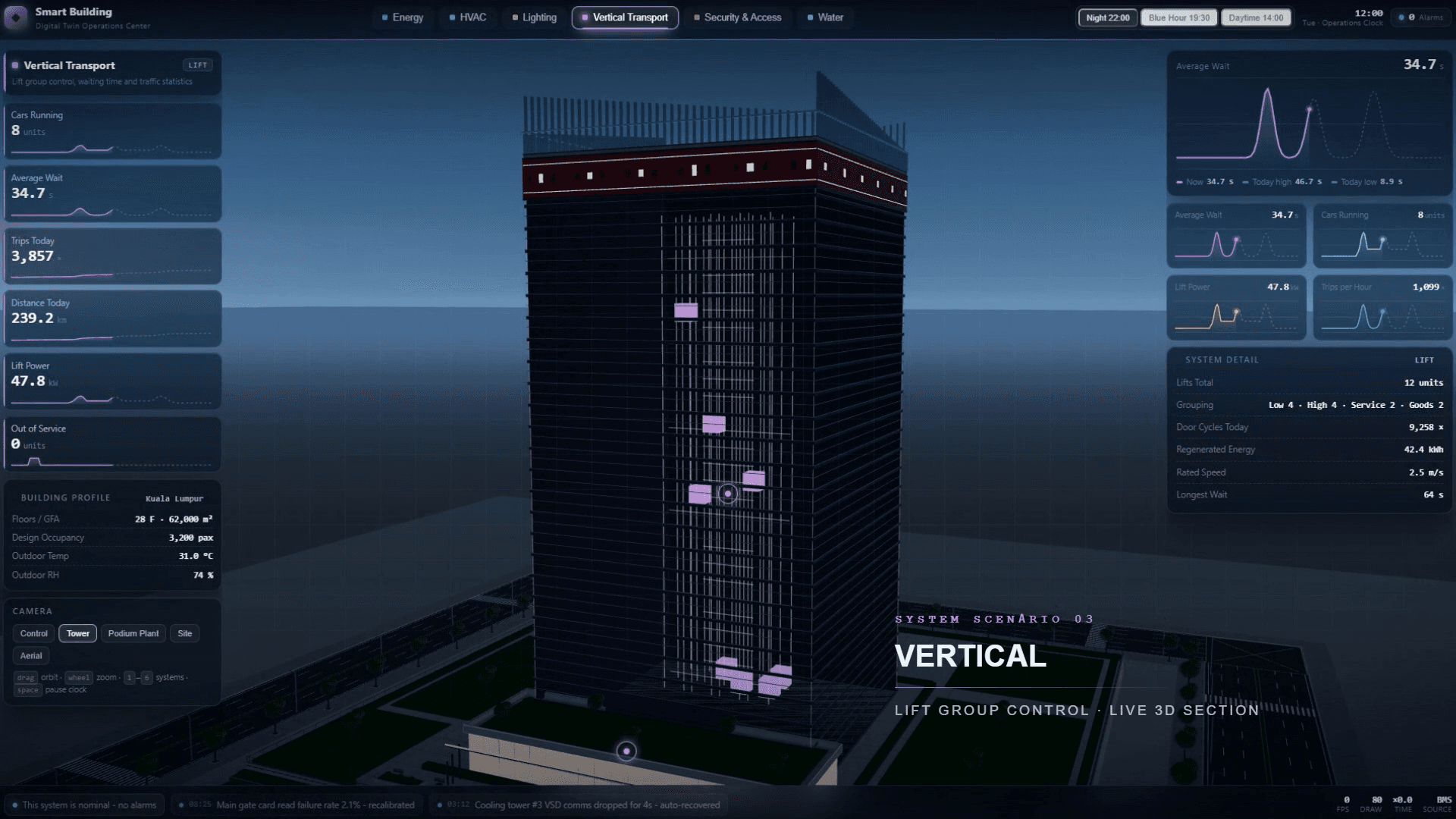Viewport: 1456px width, 819px height.
Task: Open the Distance Today card
Action: point(112,318)
